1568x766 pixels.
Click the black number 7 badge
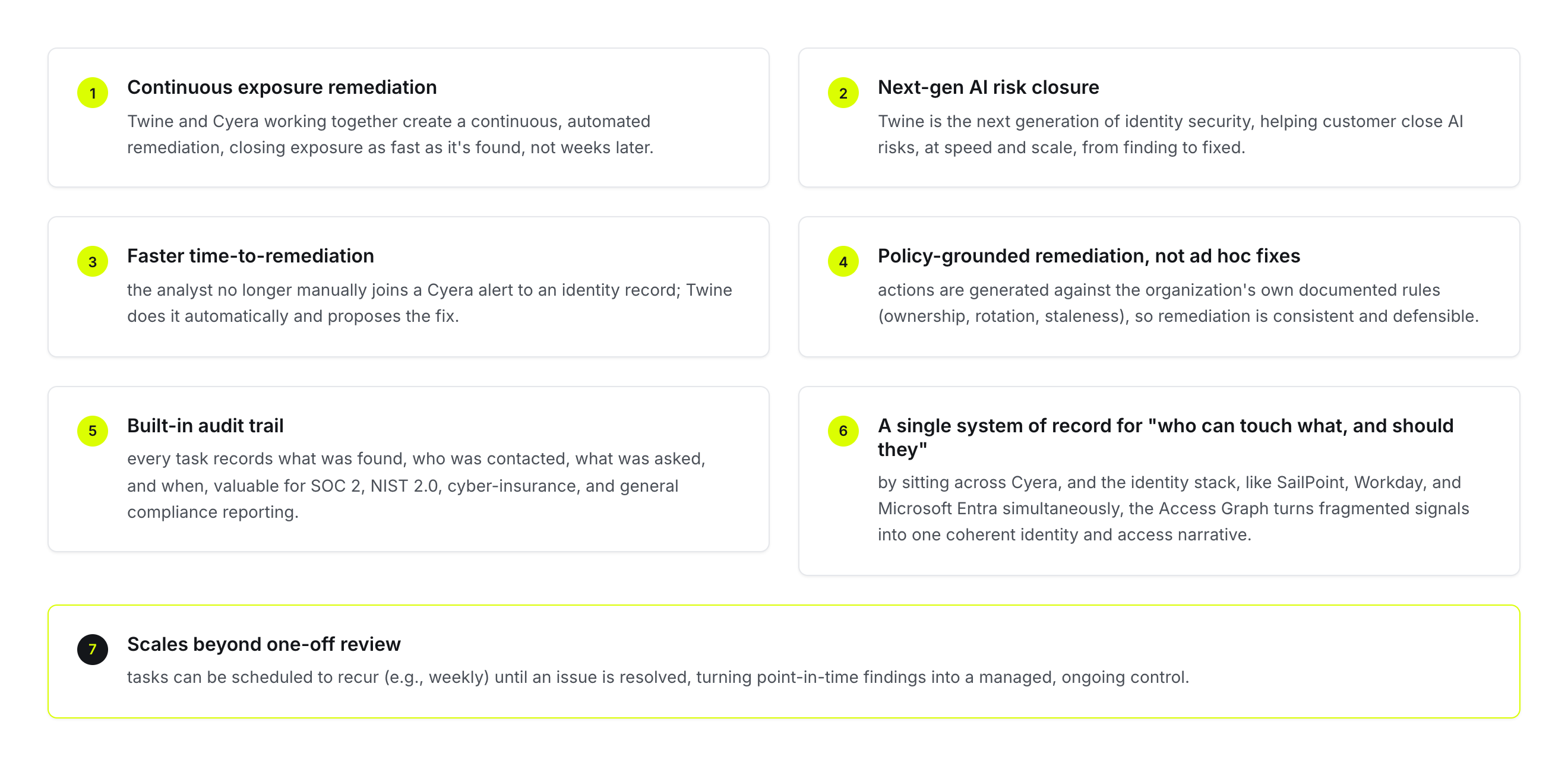tap(93, 649)
